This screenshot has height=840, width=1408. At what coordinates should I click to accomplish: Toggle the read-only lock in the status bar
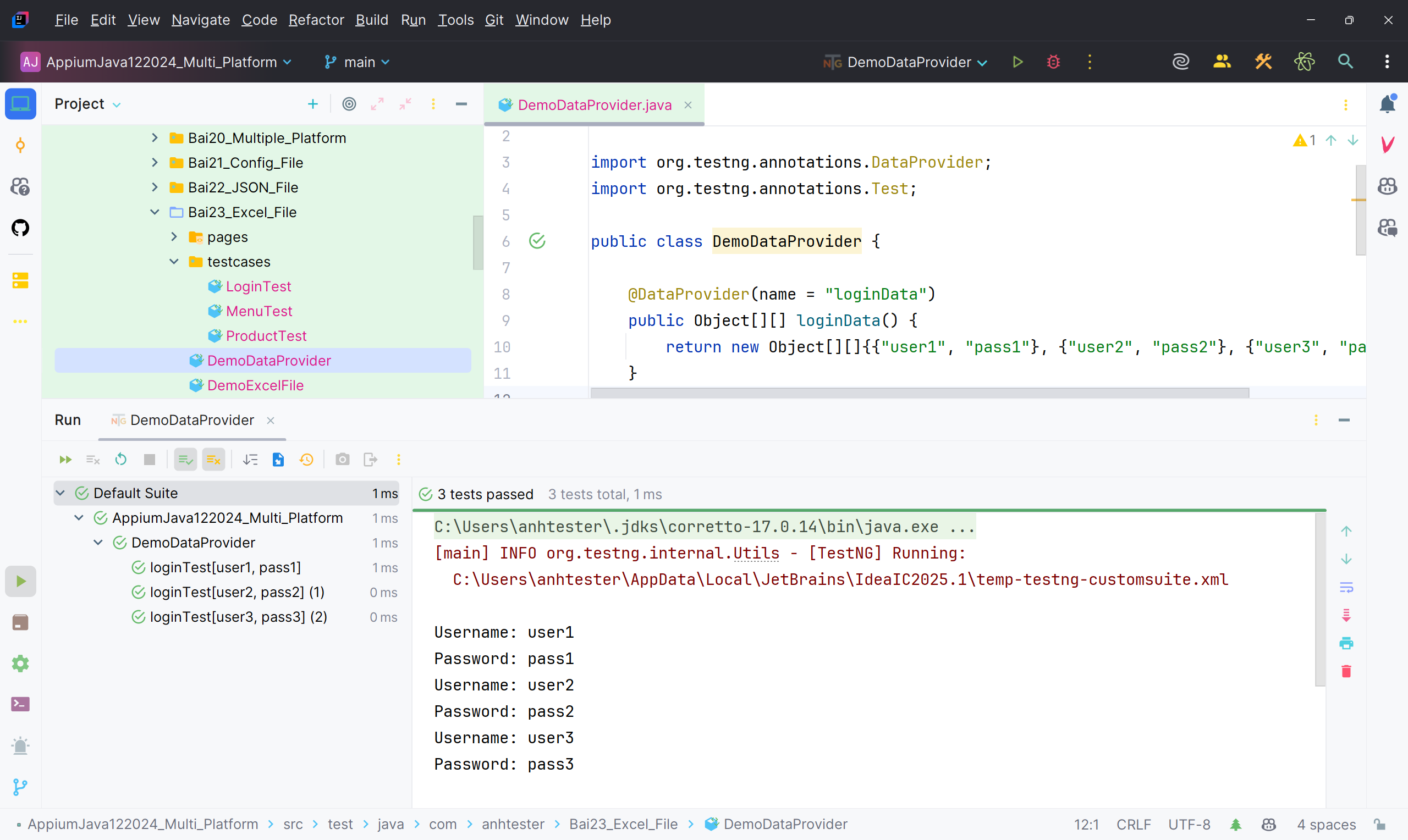[x=1380, y=825]
